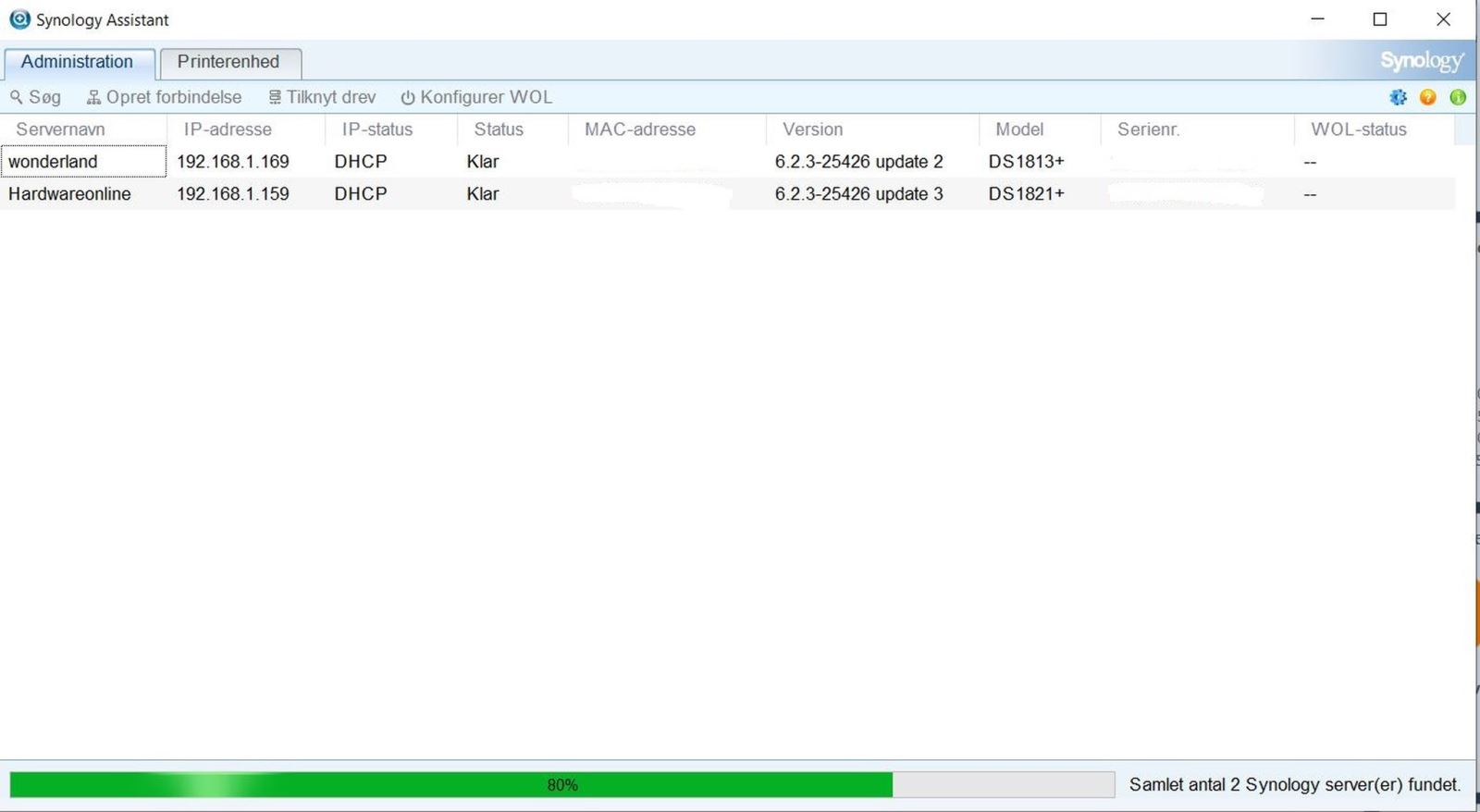The width and height of the screenshot is (1480, 812).
Task: Click Opret forbindelse in the toolbar
Action: point(164,97)
